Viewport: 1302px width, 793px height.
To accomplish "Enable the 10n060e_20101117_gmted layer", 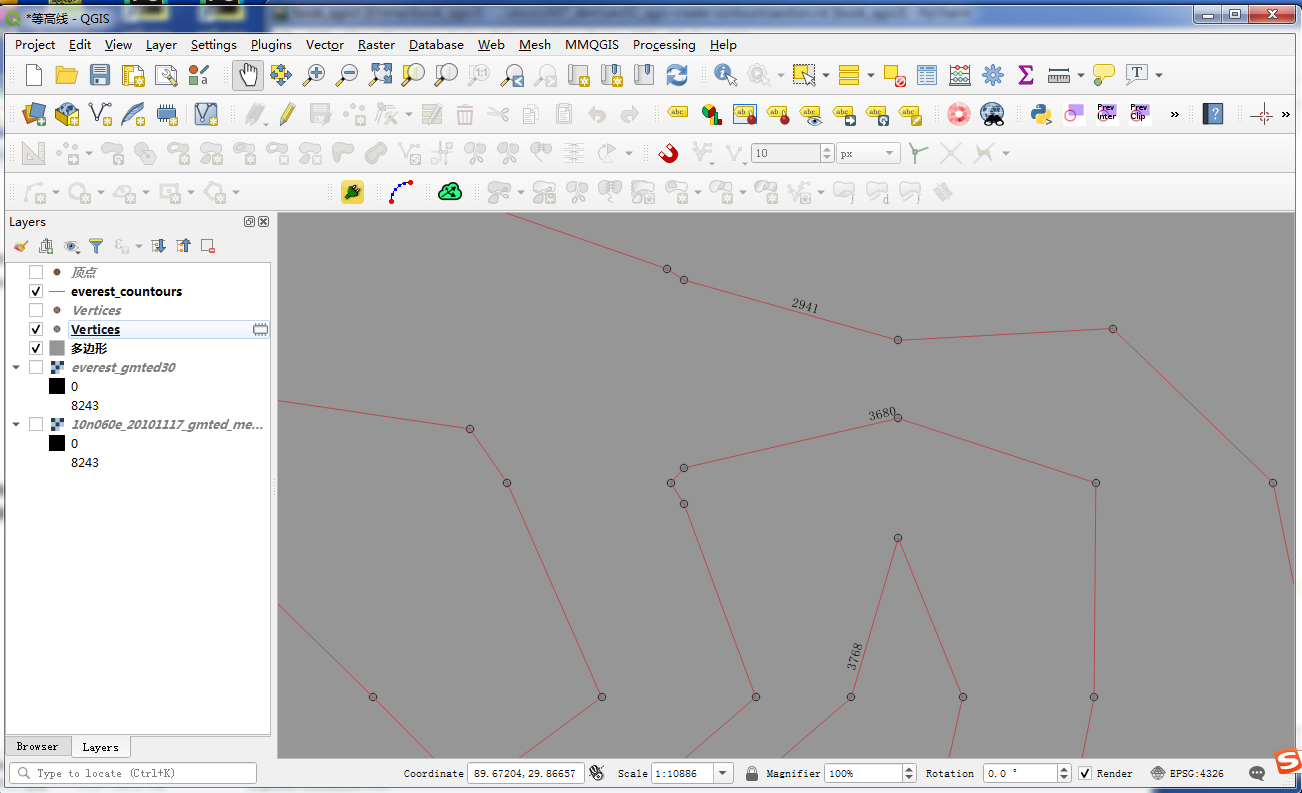I will tap(36, 424).
